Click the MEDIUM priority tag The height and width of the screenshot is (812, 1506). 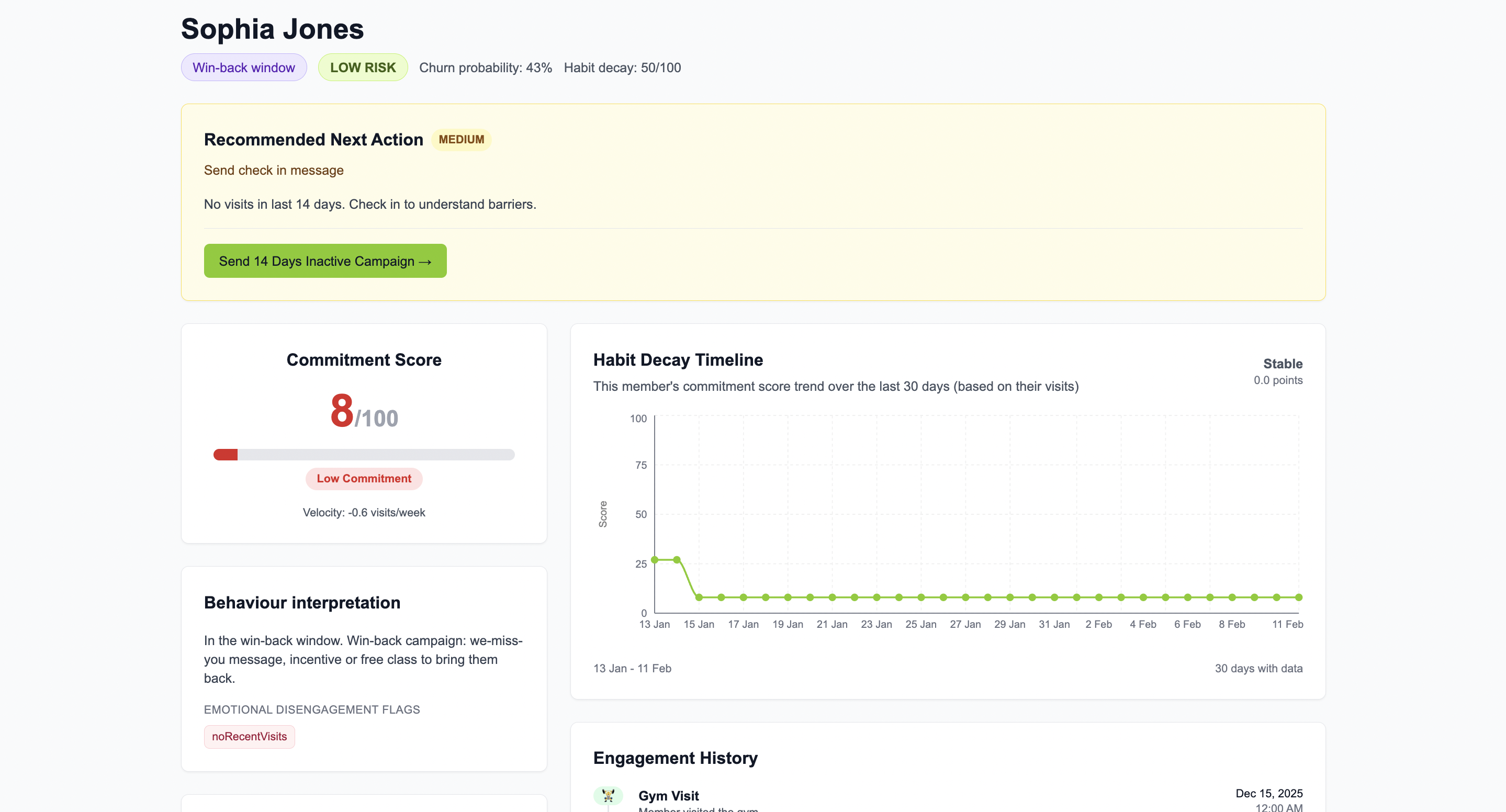(461, 139)
